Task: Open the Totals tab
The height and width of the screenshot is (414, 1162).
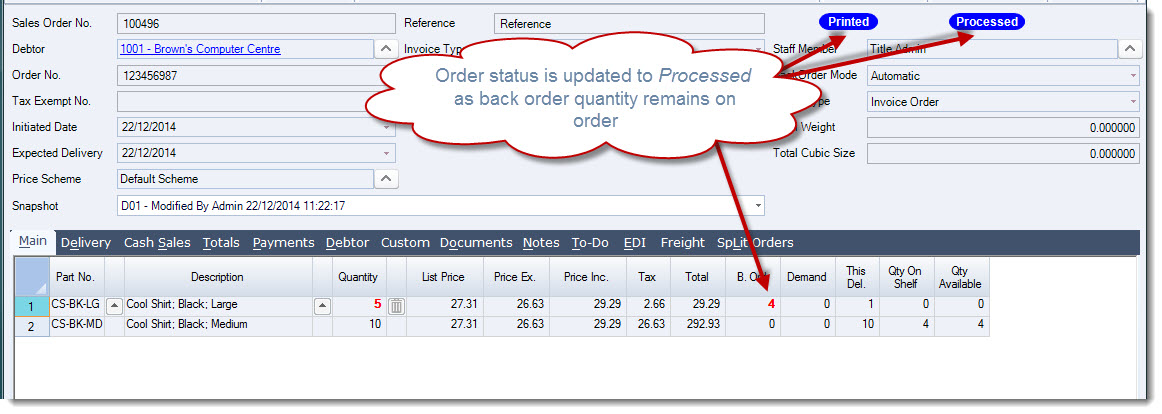Action: (x=222, y=242)
